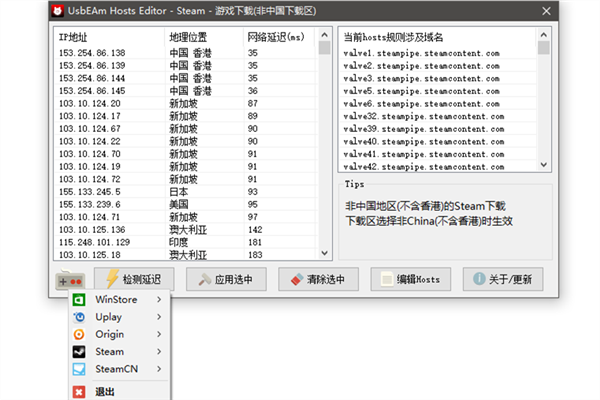Select domain valve6.steampipe.steamcontent.com
The image size is (600, 400).
pyautogui.click(x=438, y=104)
